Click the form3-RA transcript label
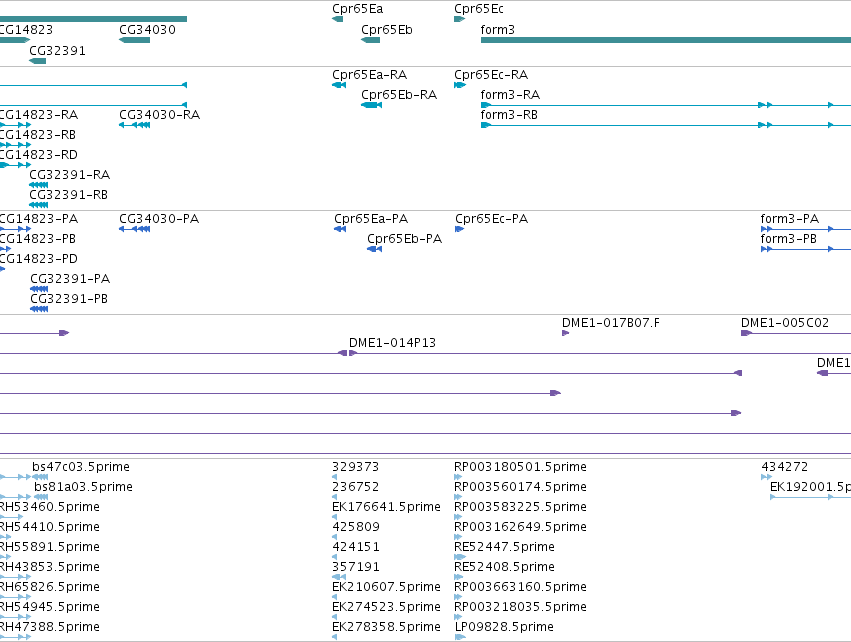The width and height of the screenshot is (851, 642). 510,95
